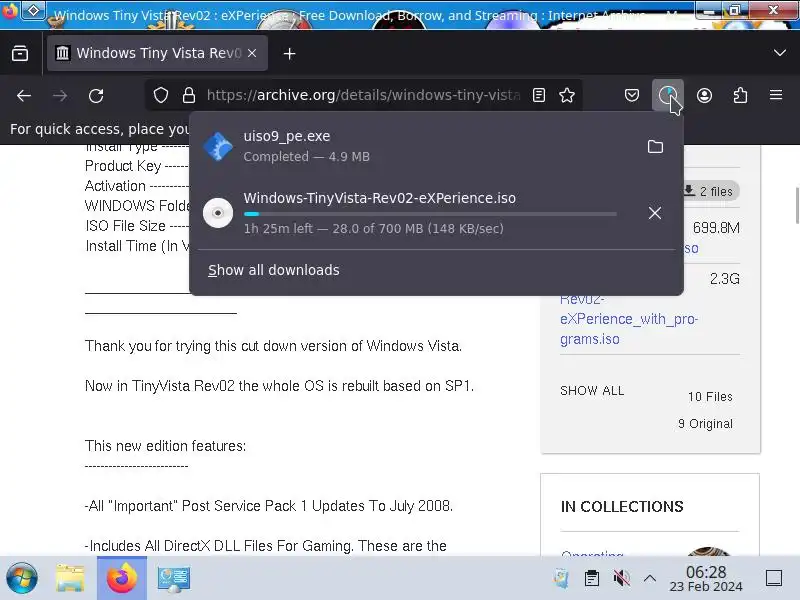Close the Windows Tiny Vista tab
The height and width of the screenshot is (600, 800).
252,53
